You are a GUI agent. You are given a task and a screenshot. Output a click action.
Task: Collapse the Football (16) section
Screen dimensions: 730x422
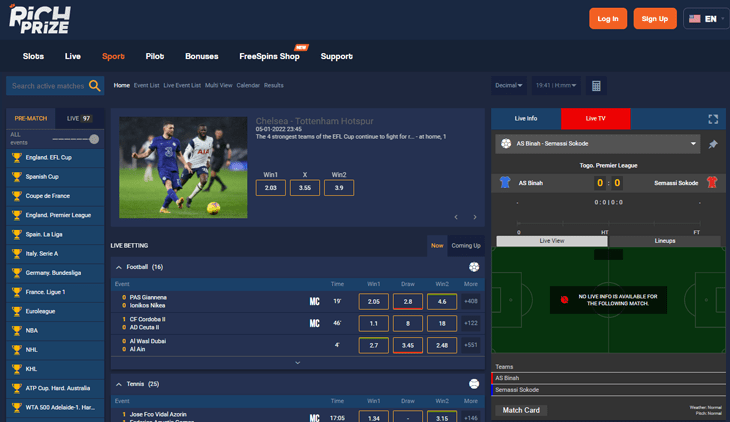click(119, 267)
